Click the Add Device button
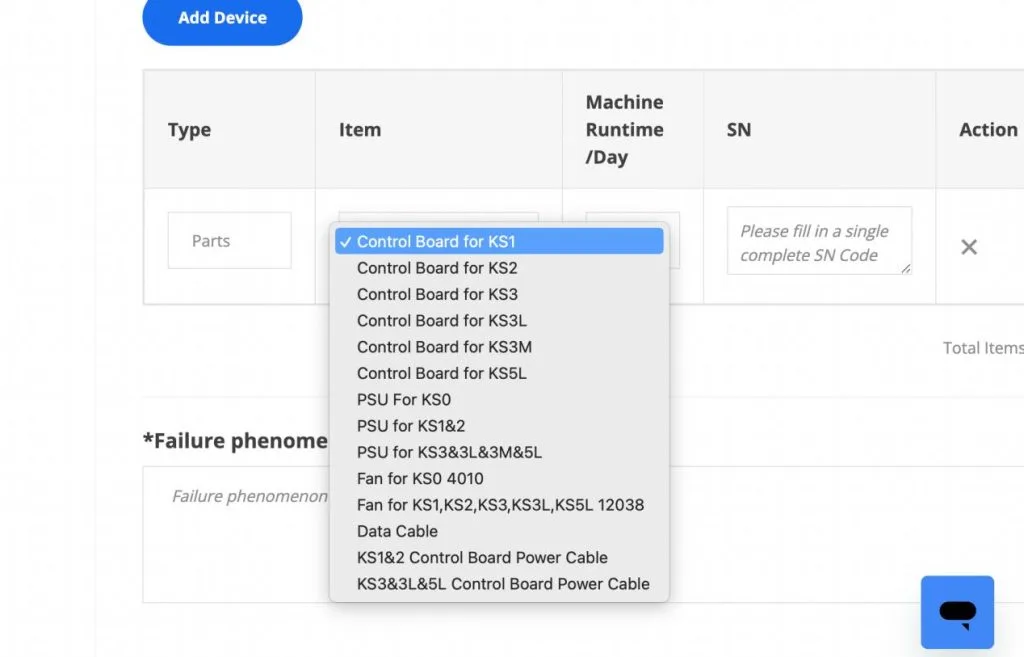The width and height of the screenshot is (1024, 657). 222,18
